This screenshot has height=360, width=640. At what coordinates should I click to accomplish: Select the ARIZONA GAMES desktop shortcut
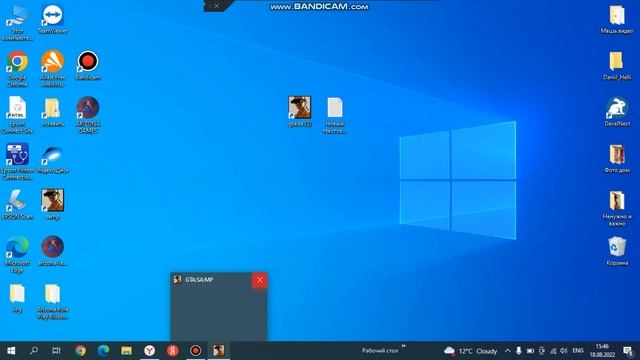click(88, 115)
